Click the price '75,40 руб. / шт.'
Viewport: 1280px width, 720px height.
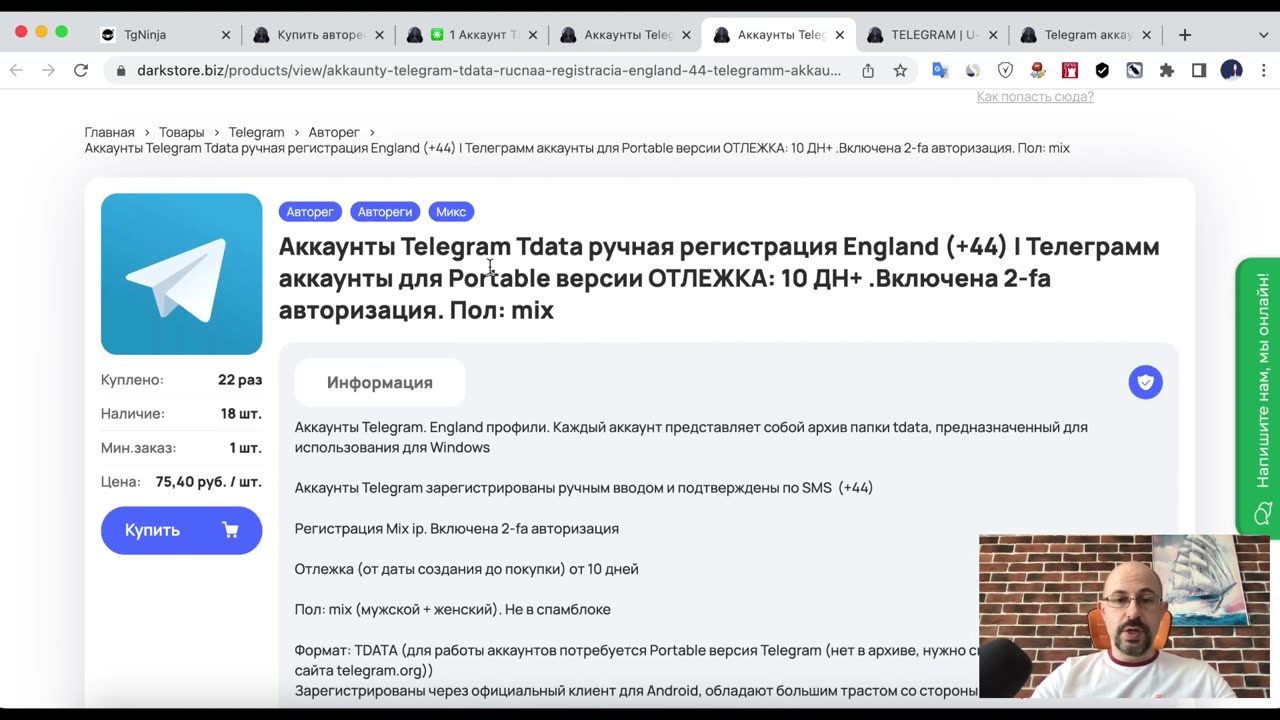click(x=208, y=481)
